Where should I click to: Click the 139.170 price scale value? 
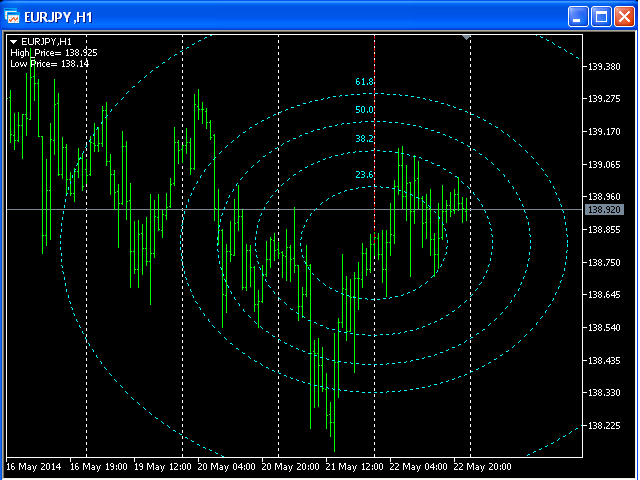point(604,132)
